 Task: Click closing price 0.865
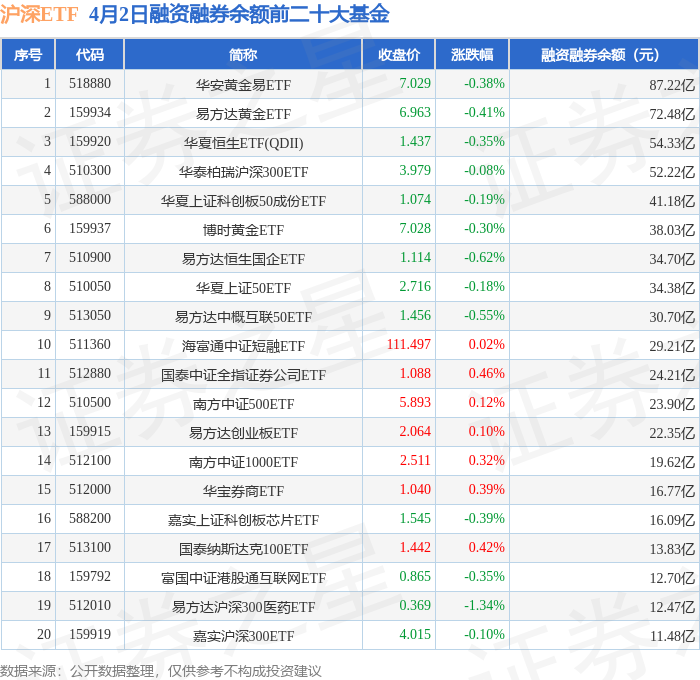(415, 577)
